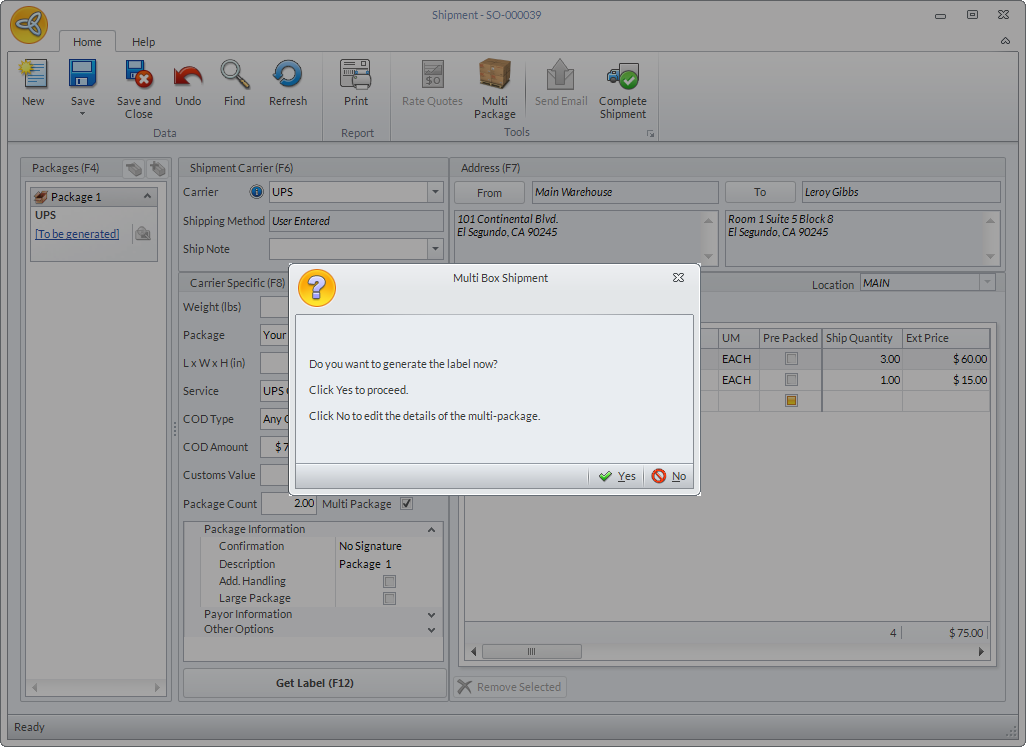This screenshot has height=747, width=1026.
Task: Switch to the Help ribbon tab
Action: click(144, 42)
